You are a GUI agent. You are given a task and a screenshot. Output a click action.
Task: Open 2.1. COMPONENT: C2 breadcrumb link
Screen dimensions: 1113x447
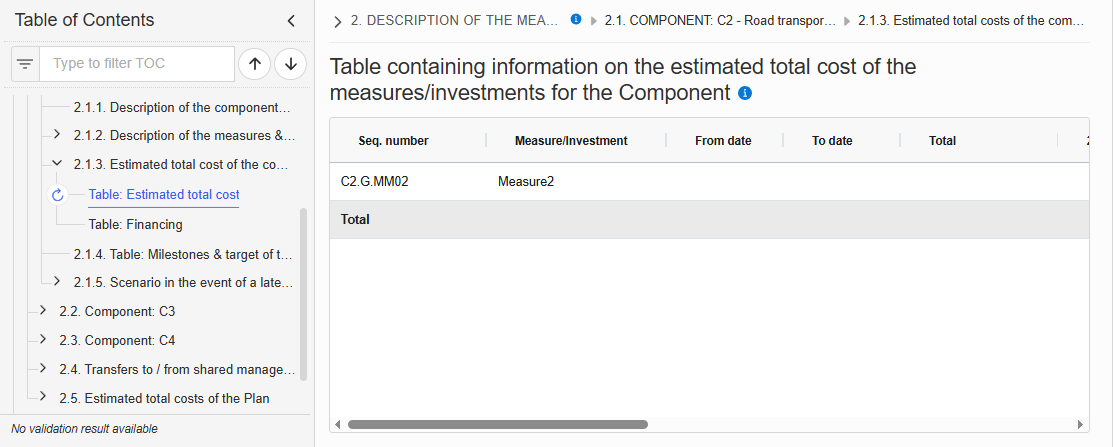tap(720, 21)
